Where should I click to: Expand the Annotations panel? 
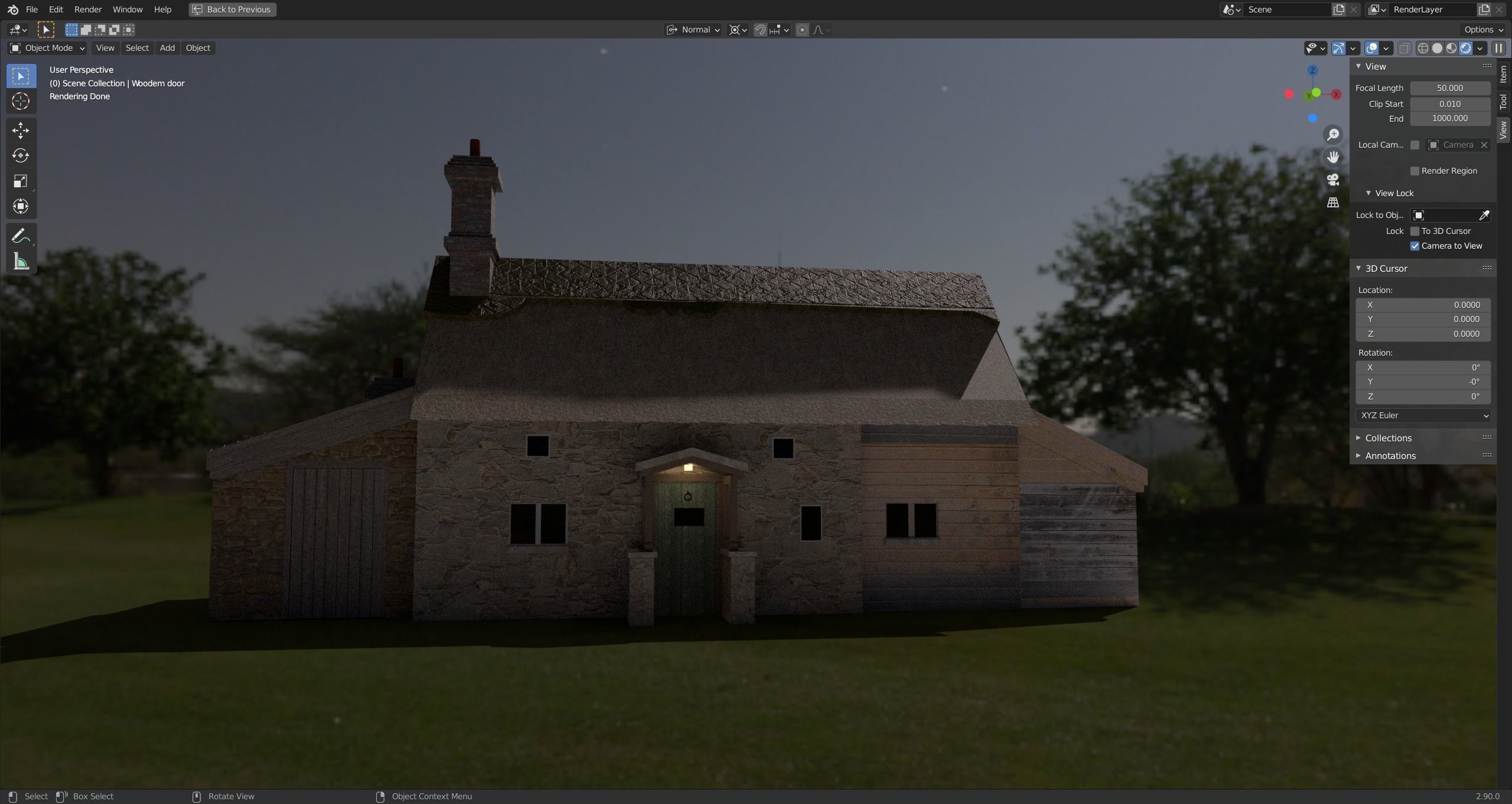[1390, 455]
